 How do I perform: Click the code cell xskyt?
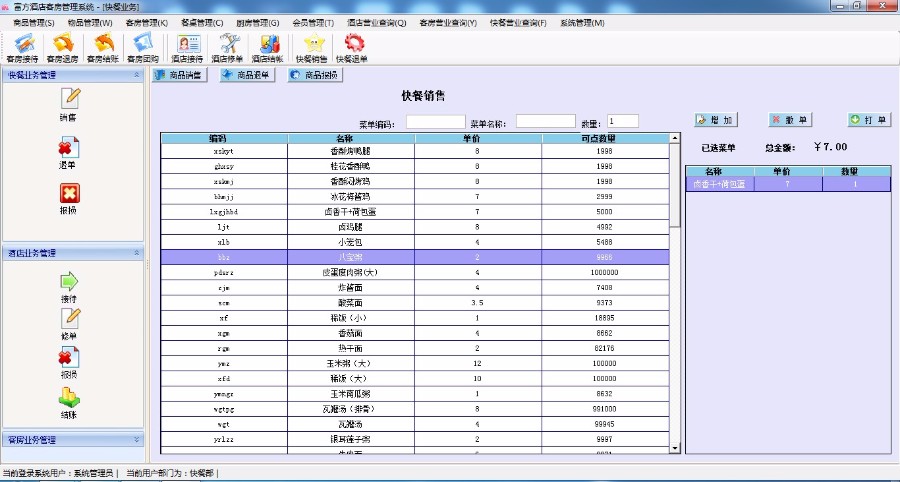pyautogui.click(x=224, y=151)
